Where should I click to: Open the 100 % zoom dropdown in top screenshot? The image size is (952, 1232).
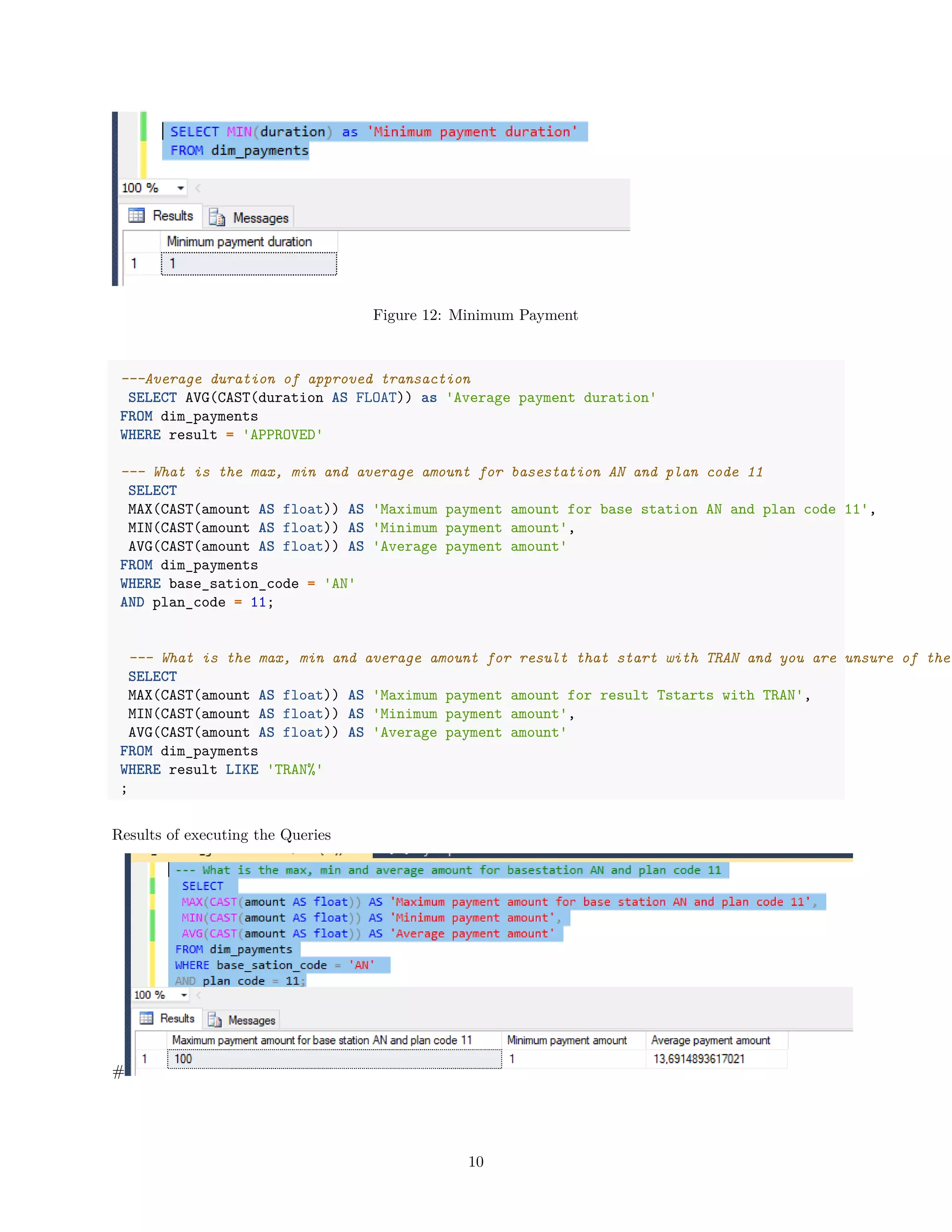180,188
